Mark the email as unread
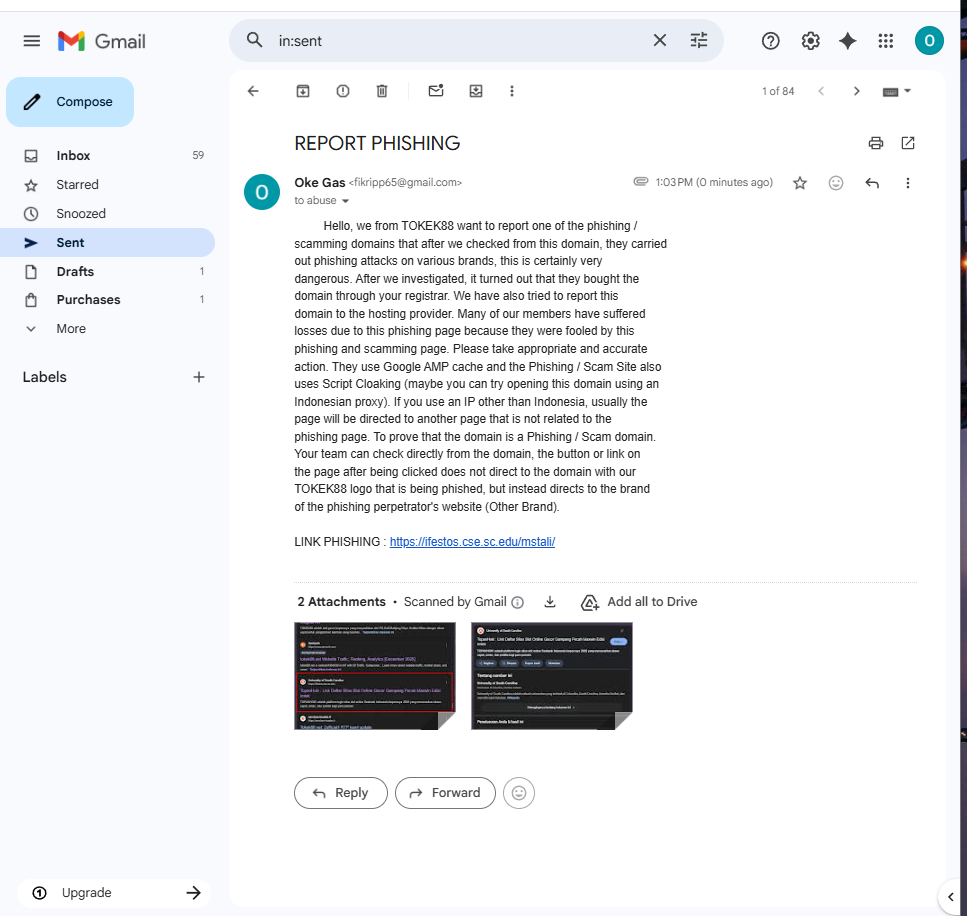This screenshot has height=916, width=967. pyautogui.click(x=436, y=91)
